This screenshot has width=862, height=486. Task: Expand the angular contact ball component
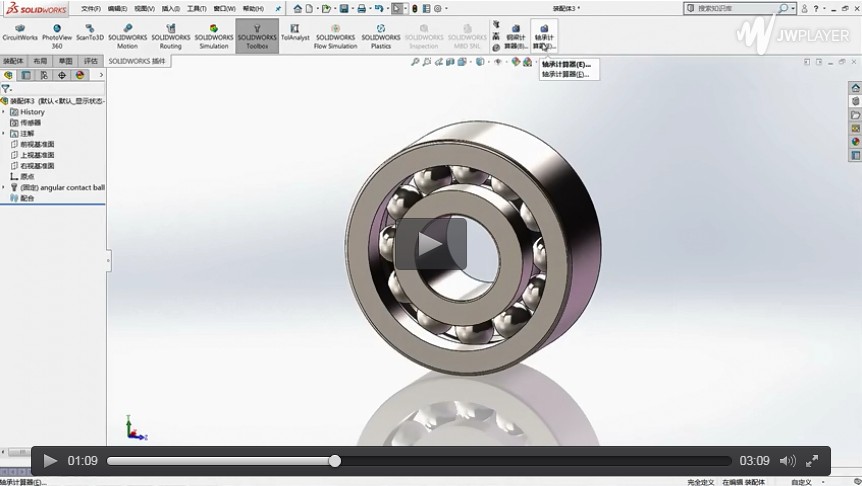pos(4,187)
